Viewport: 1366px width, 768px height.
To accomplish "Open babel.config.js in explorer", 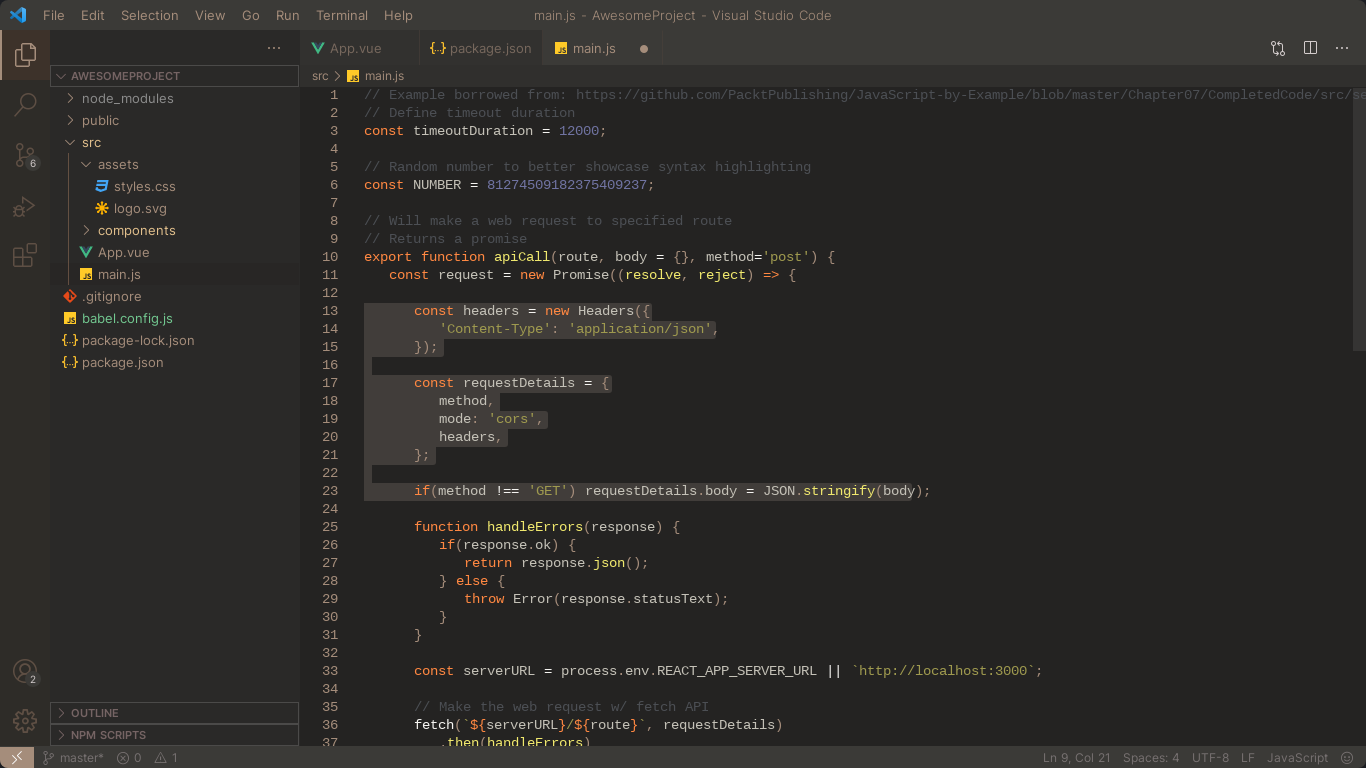I will pos(175,318).
